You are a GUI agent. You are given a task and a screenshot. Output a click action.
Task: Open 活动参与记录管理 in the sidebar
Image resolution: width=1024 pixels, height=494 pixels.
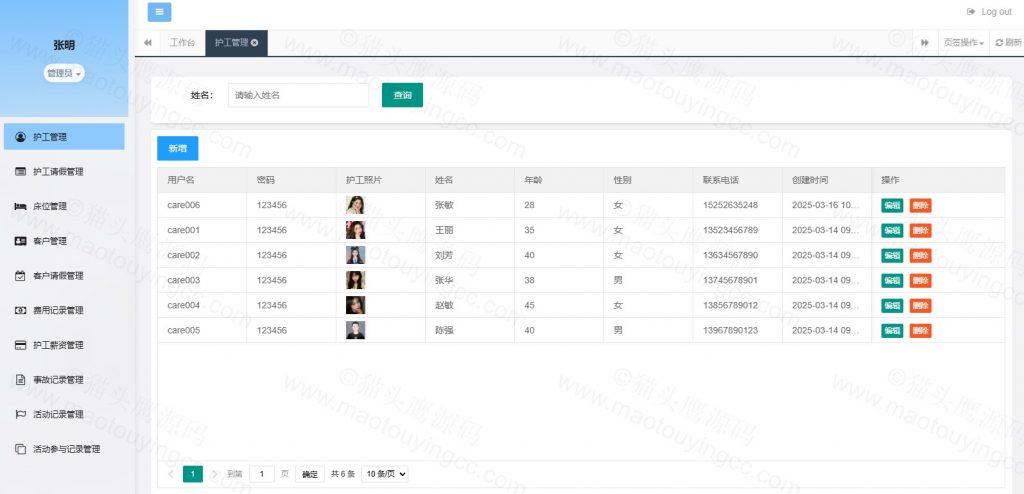coord(64,449)
